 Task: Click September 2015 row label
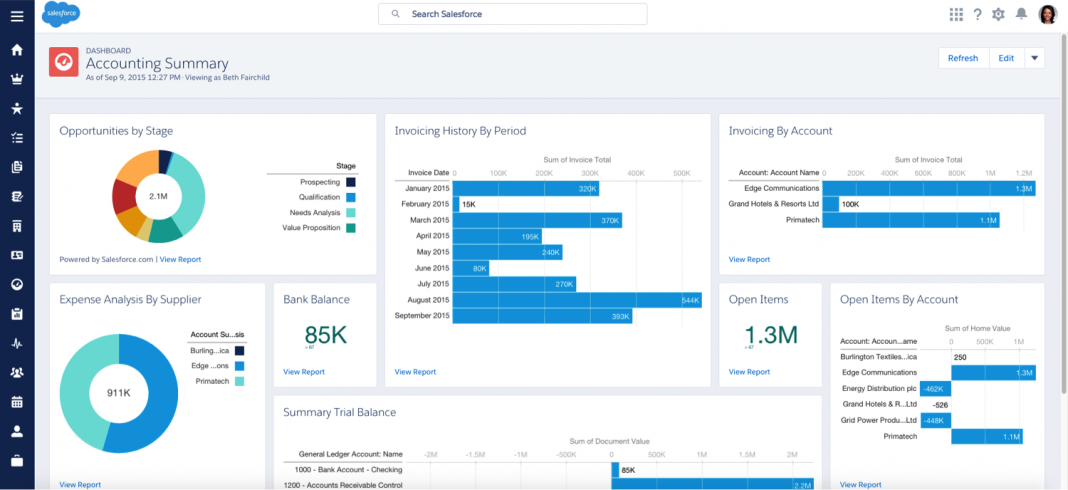[422, 316]
